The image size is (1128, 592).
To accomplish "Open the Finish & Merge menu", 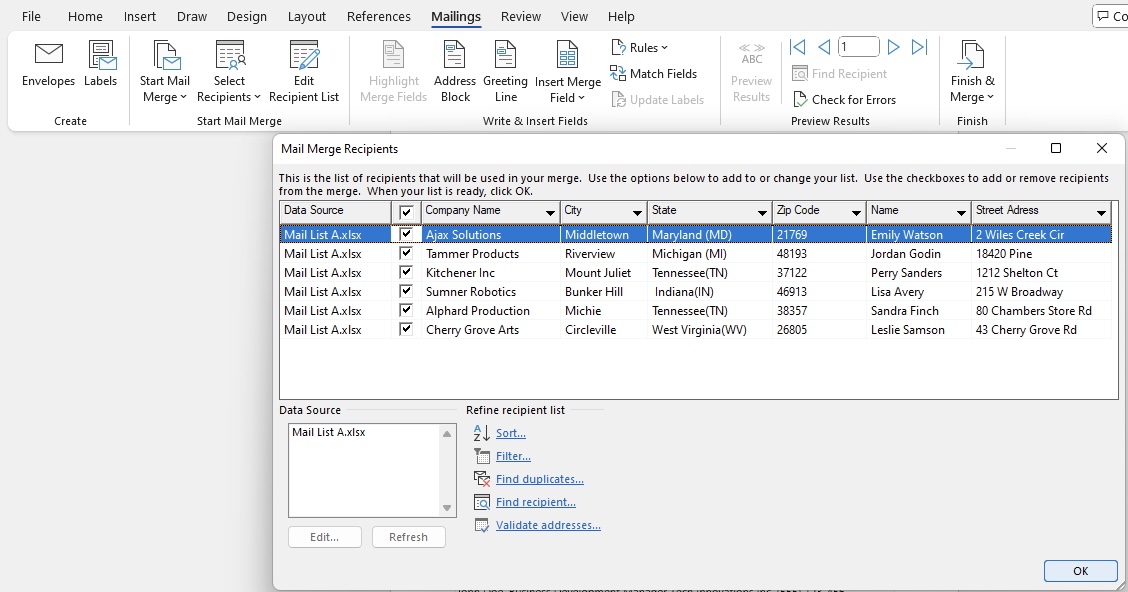I will click(972, 72).
